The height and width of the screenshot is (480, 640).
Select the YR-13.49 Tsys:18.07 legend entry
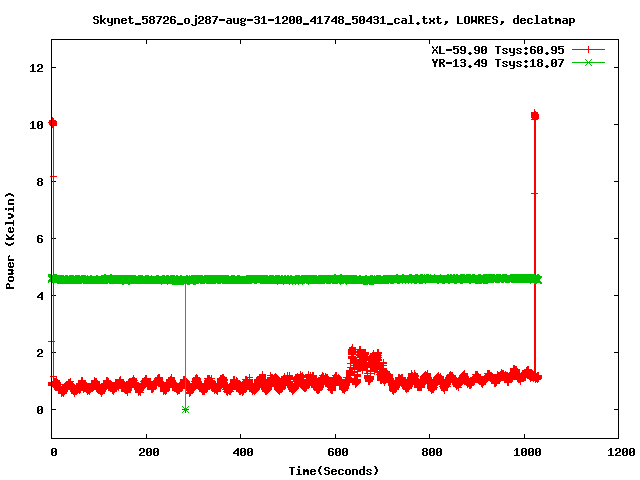(x=498, y=63)
